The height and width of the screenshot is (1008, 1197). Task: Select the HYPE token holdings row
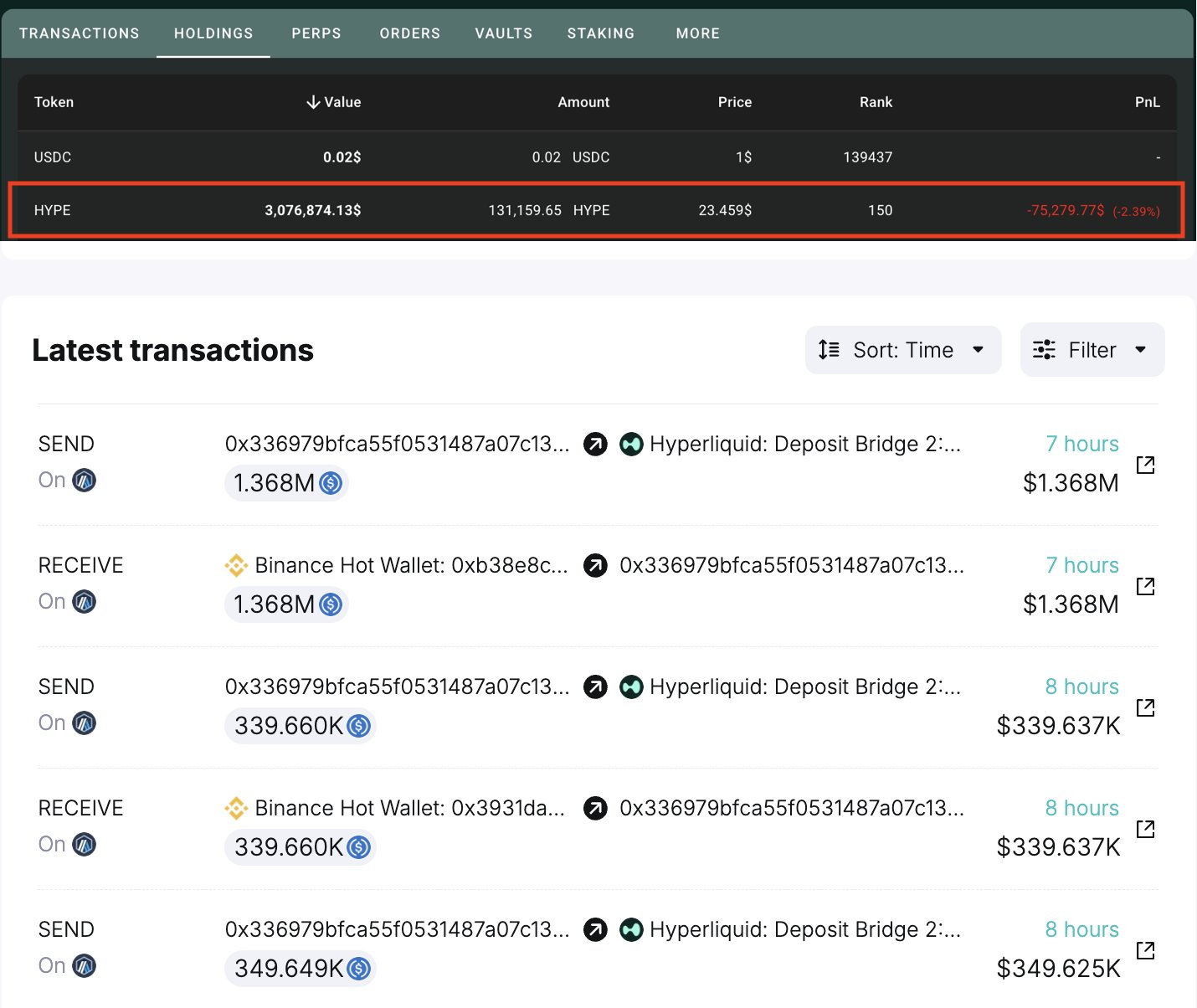pos(595,211)
